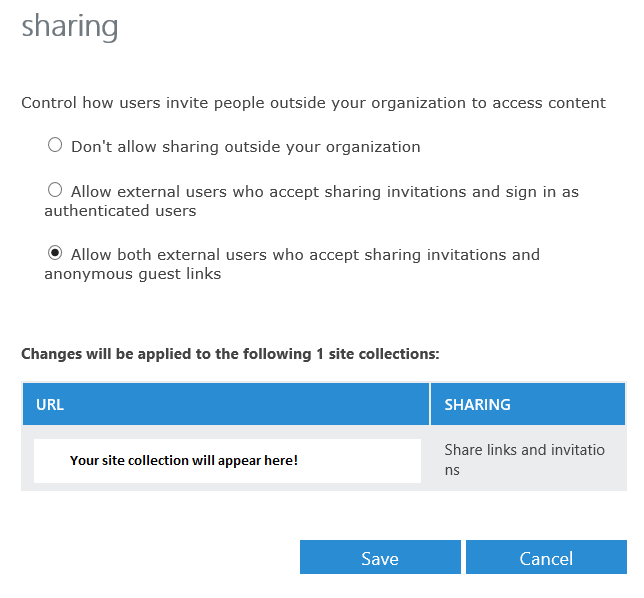Click the SHARING column header
The height and width of the screenshot is (598, 644).
tap(477, 405)
